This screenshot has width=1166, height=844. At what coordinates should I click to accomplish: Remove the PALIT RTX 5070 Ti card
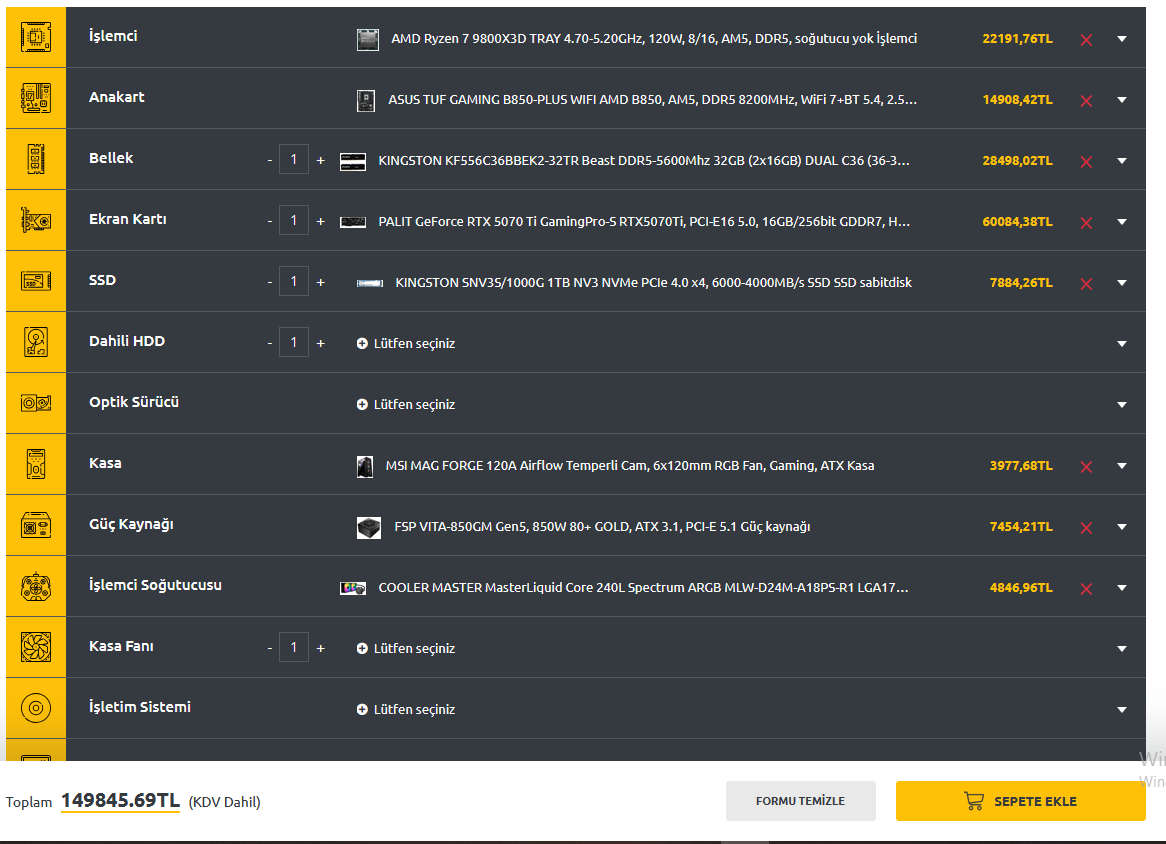pyautogui.click(x=1086, y=223)
